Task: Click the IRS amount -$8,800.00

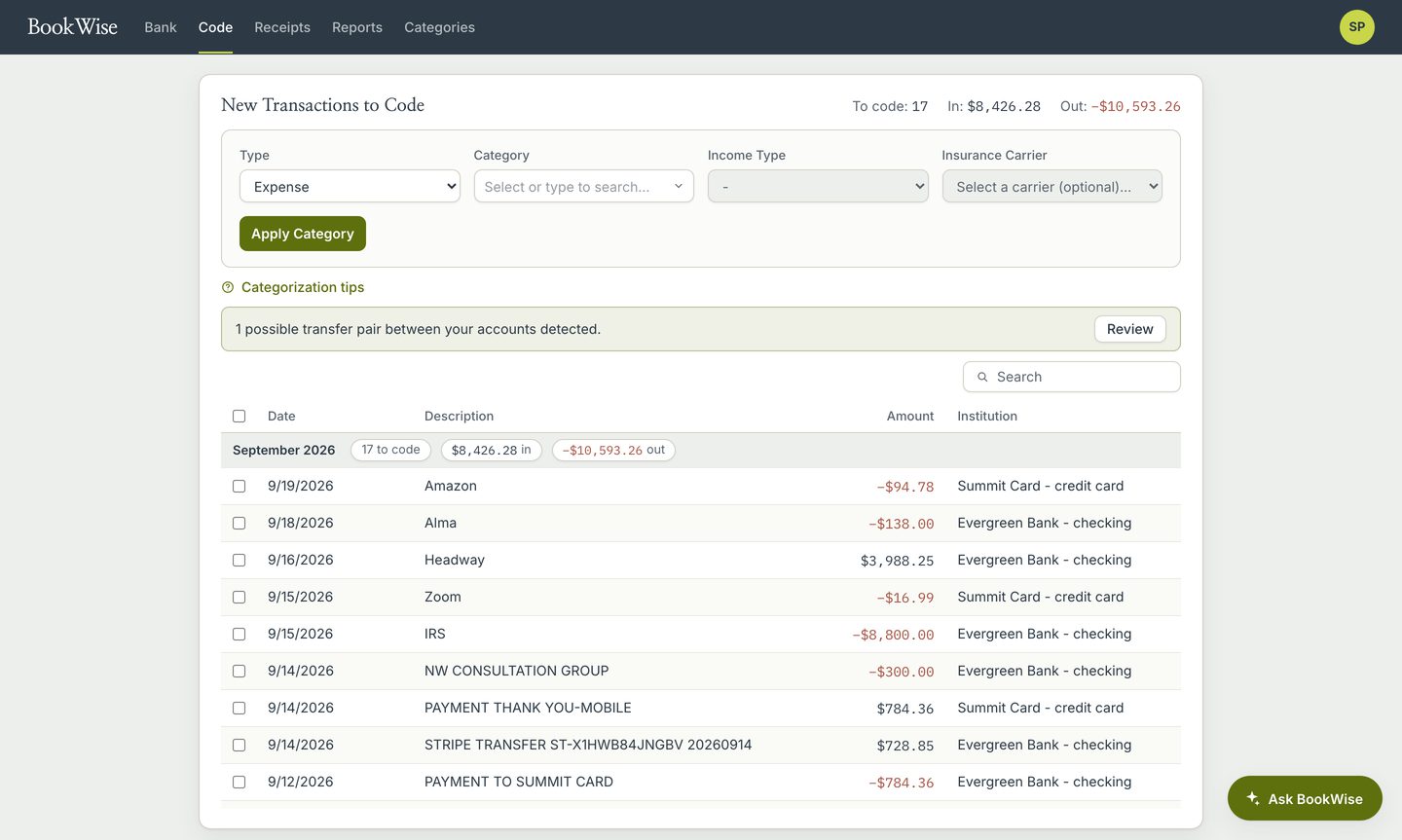Action: (x=893, y=635)
